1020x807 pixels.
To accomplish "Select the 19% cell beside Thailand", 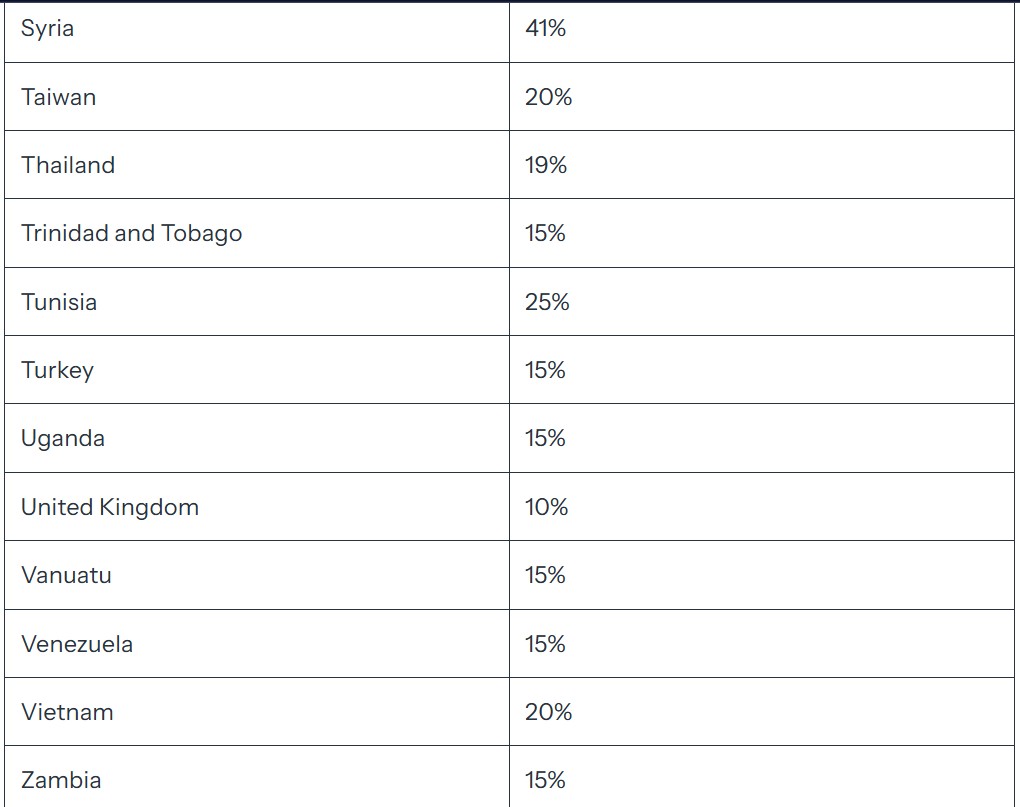I will tap(762, 165).
